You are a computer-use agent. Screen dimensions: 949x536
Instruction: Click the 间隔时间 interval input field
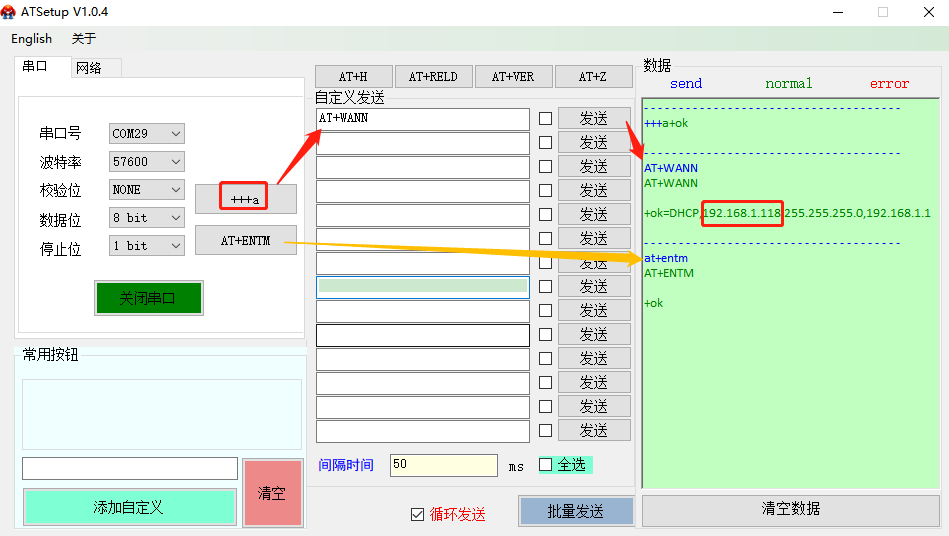[x=443, y=465]
